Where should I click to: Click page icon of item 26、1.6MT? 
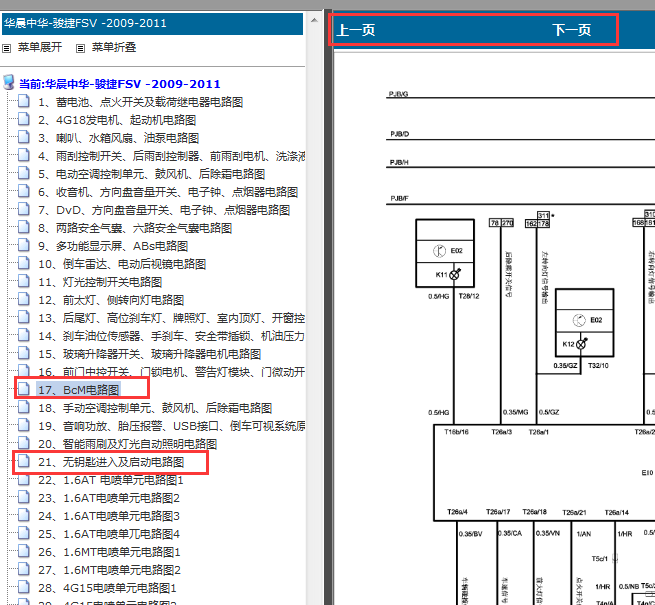tap(24, 551)
